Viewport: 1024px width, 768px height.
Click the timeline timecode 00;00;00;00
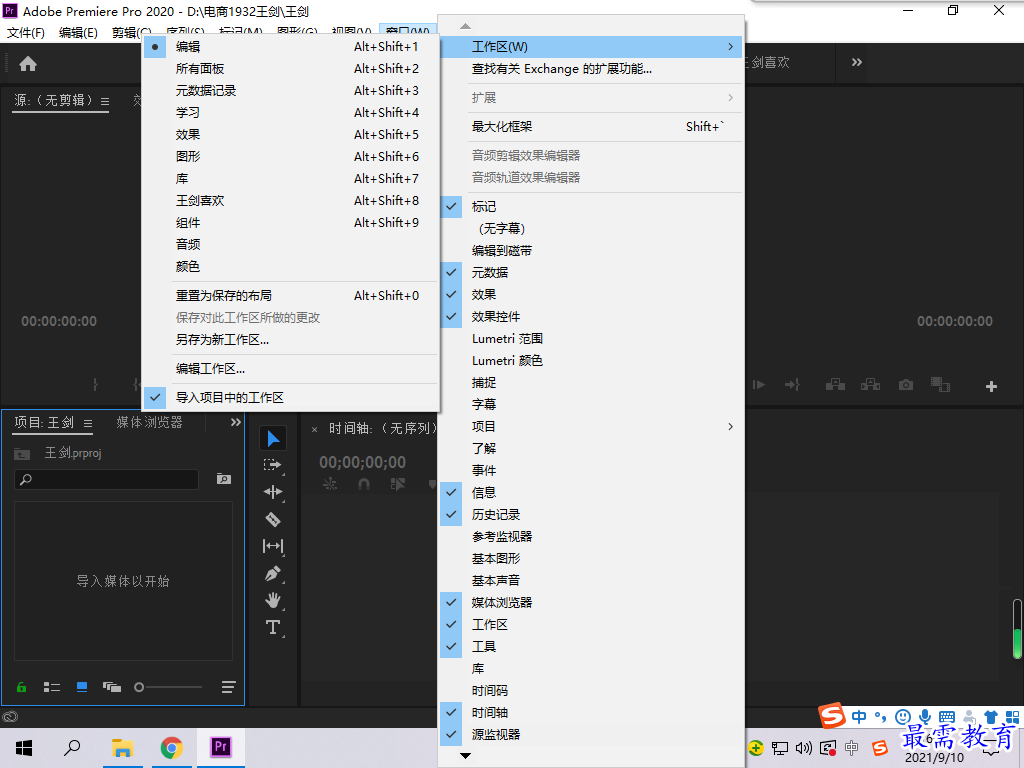(x=362, y=462)
